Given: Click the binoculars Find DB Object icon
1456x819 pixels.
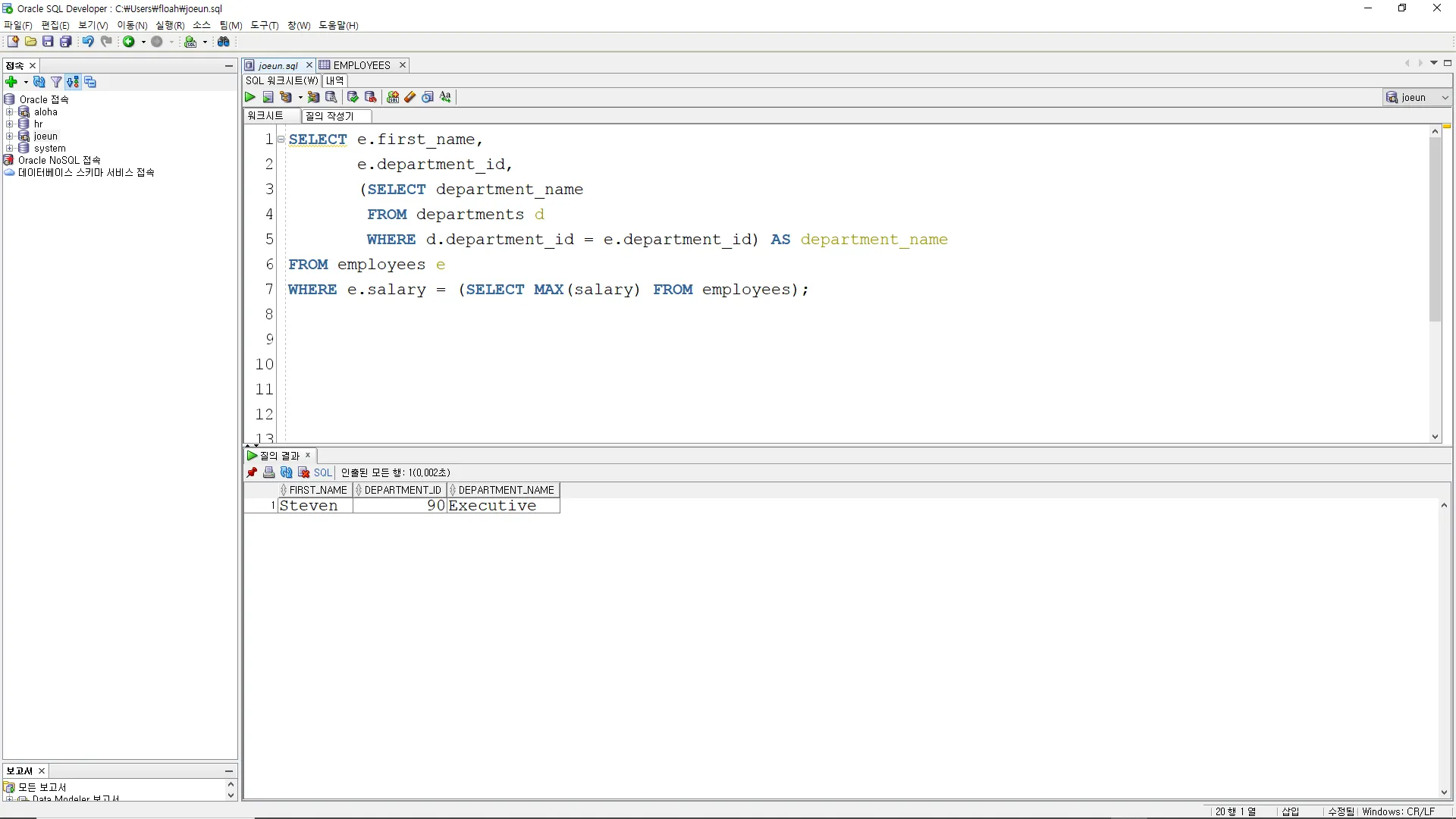Looking at the screenshot, I should [x=224, y=42].
